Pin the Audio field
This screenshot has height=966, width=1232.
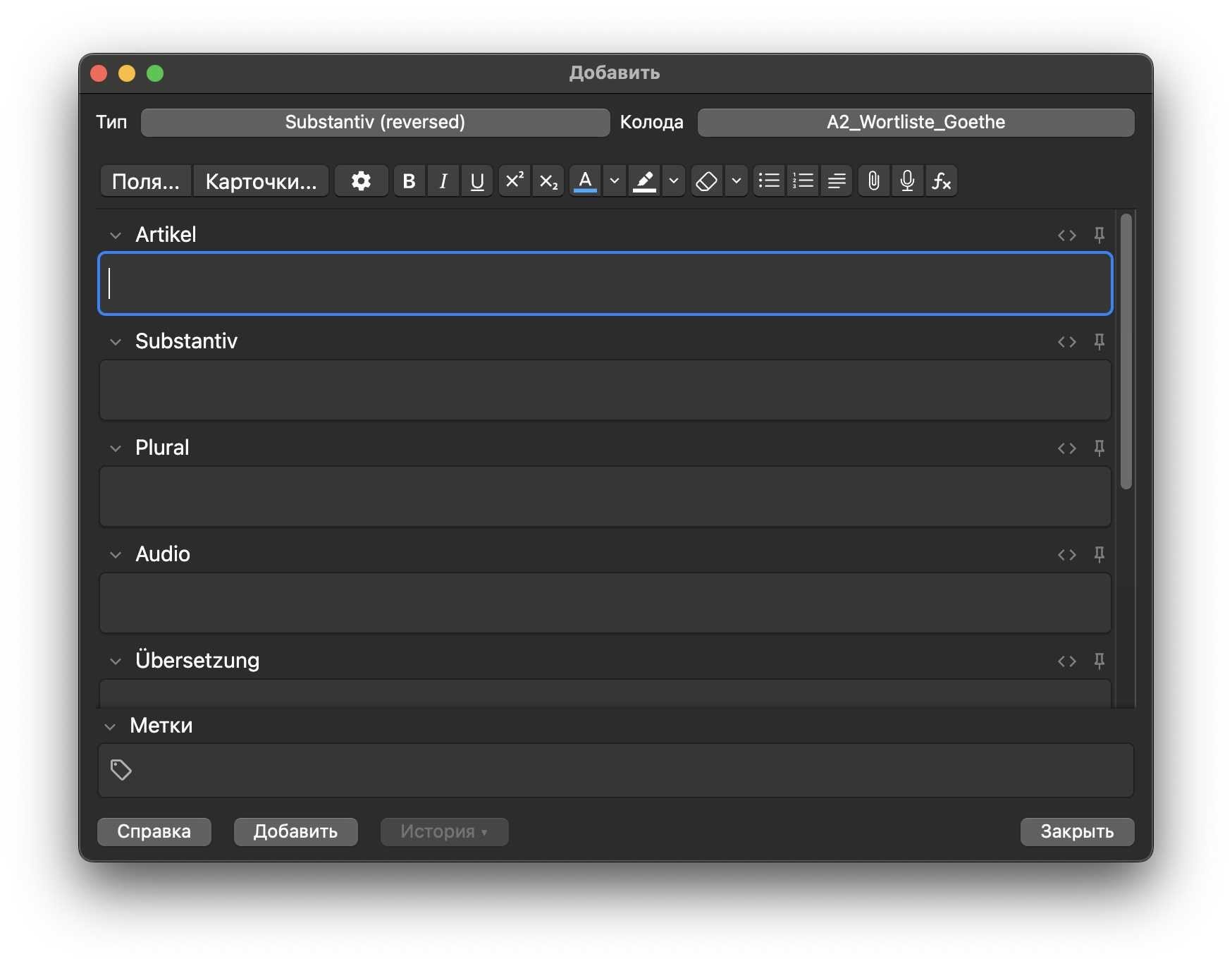point(1099,554)
